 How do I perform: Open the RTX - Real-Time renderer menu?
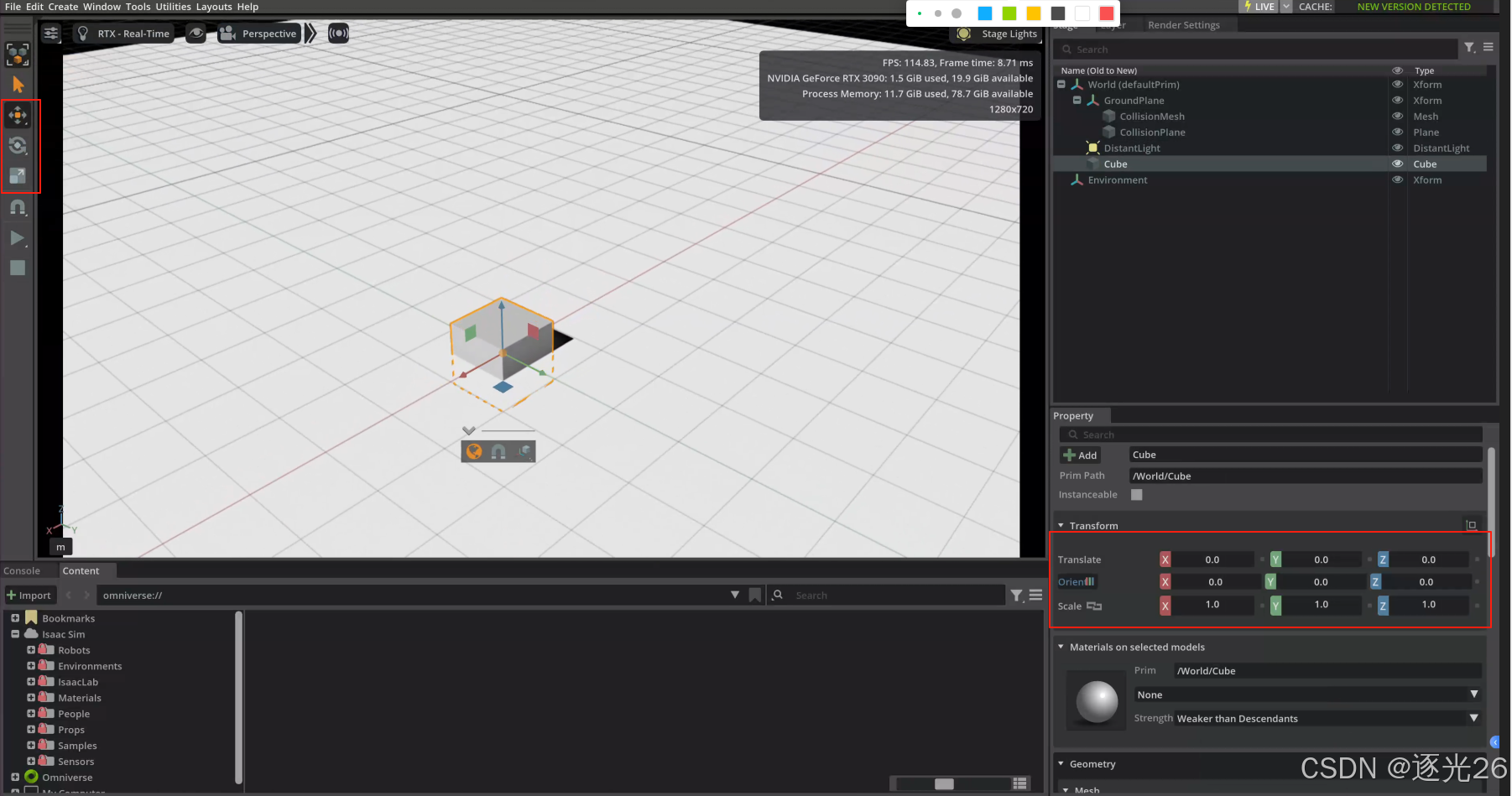pos(123,34)
